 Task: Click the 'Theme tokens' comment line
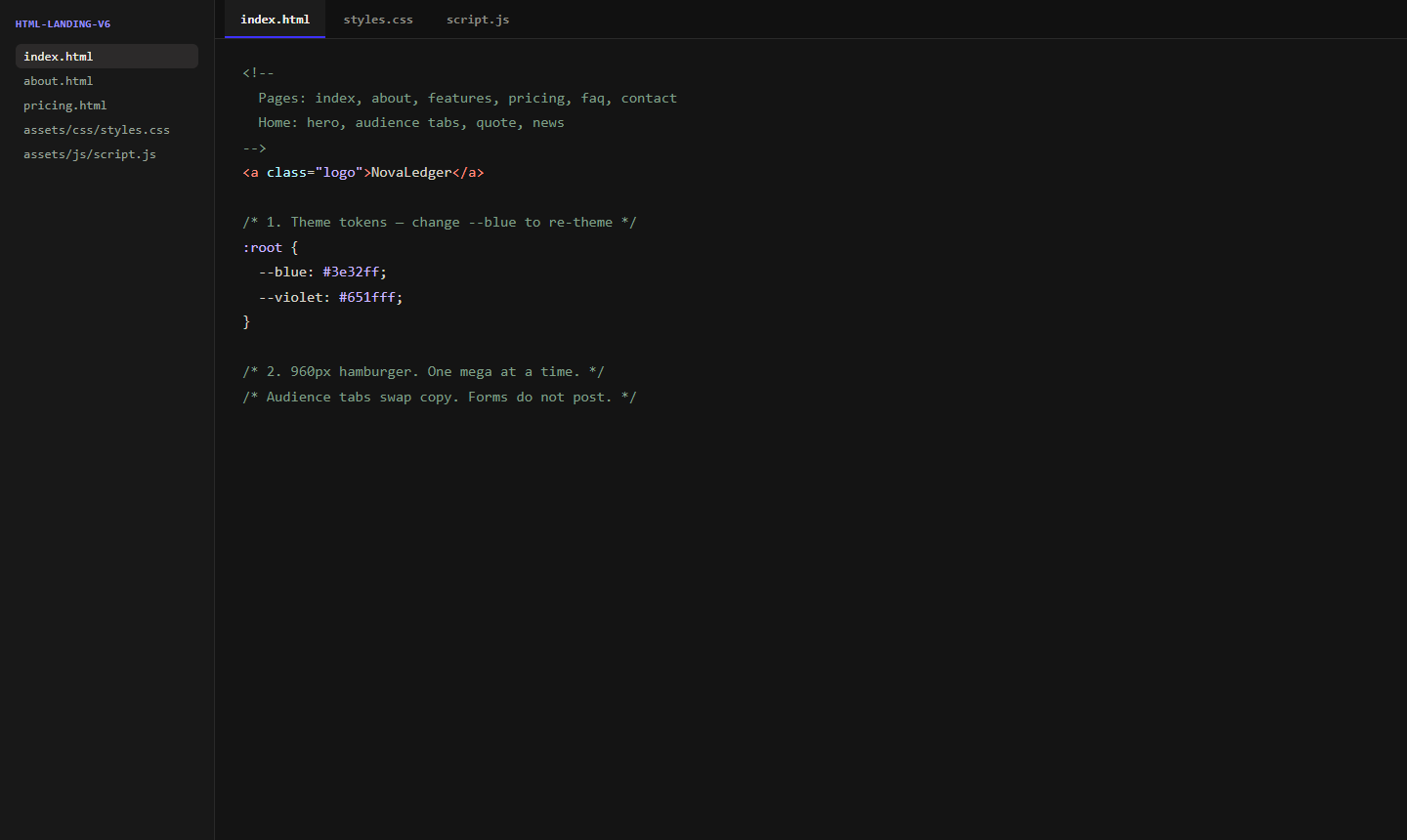(x=440, y=223)
